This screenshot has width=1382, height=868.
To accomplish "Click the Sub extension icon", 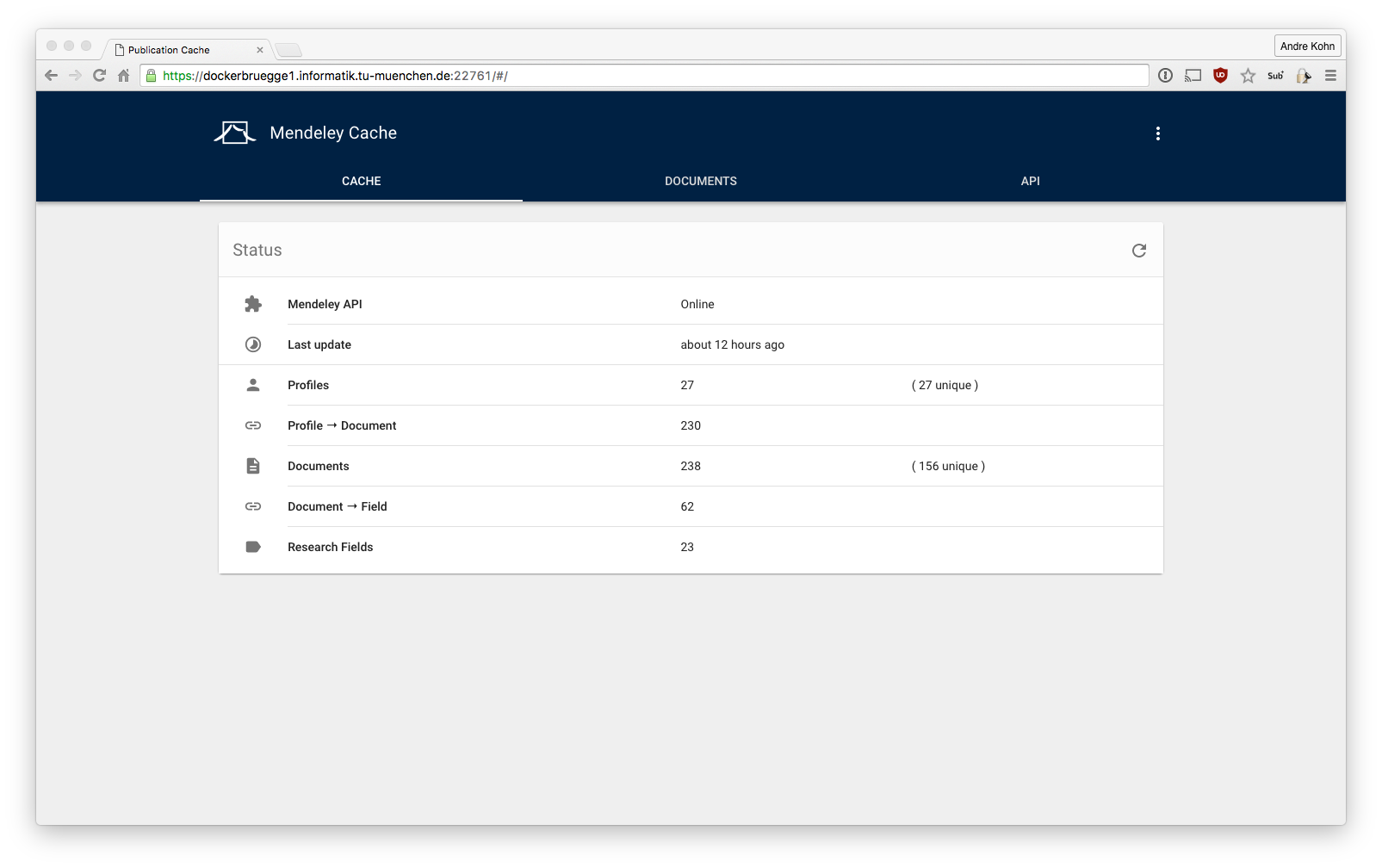I will tap(1275, 76).
